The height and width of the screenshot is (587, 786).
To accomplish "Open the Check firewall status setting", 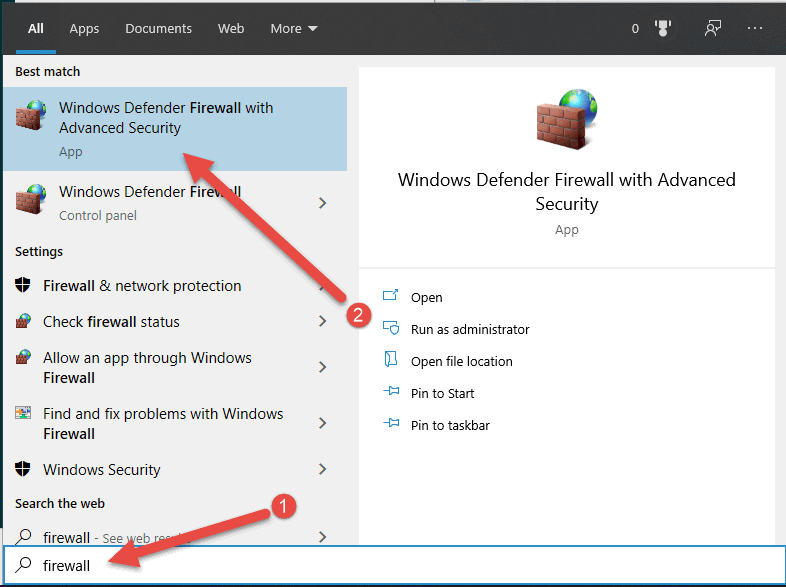I will click(175, 321).
